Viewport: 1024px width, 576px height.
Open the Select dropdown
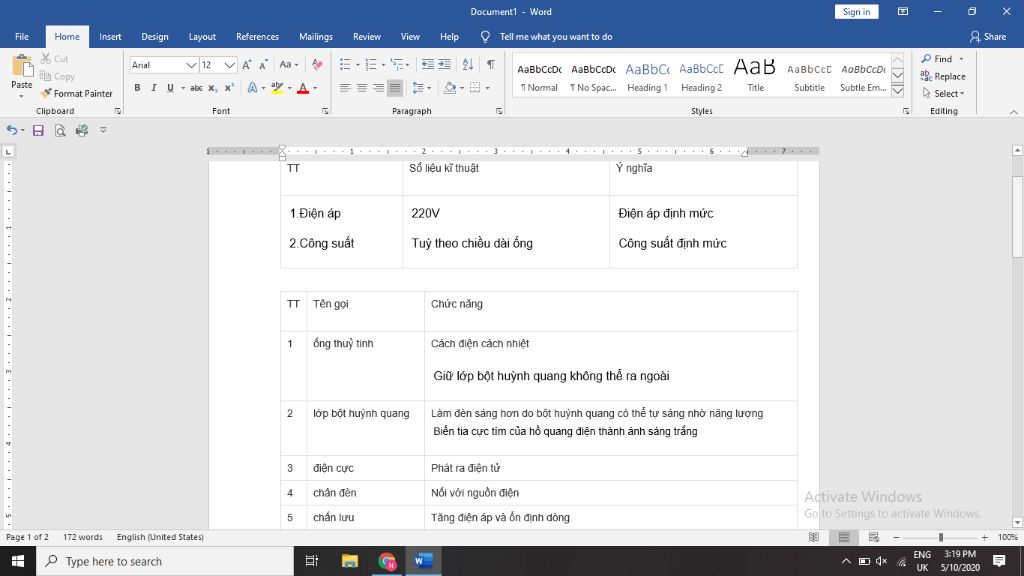point(944,93)
